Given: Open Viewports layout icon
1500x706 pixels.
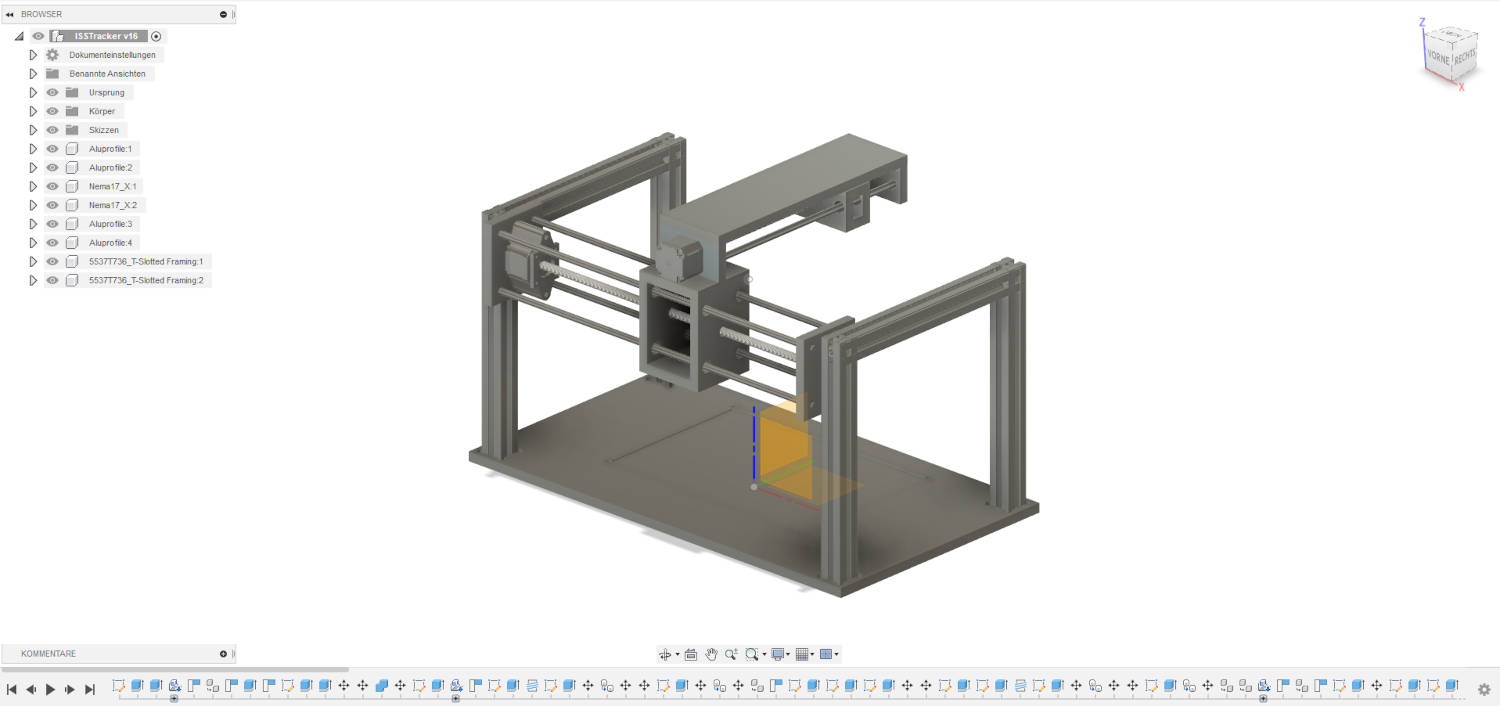Looking at the screenshot, I should [x=825, y=654].
